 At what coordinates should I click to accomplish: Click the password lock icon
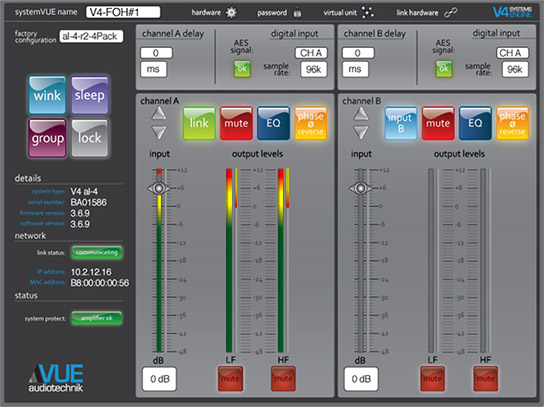point(297,12)
